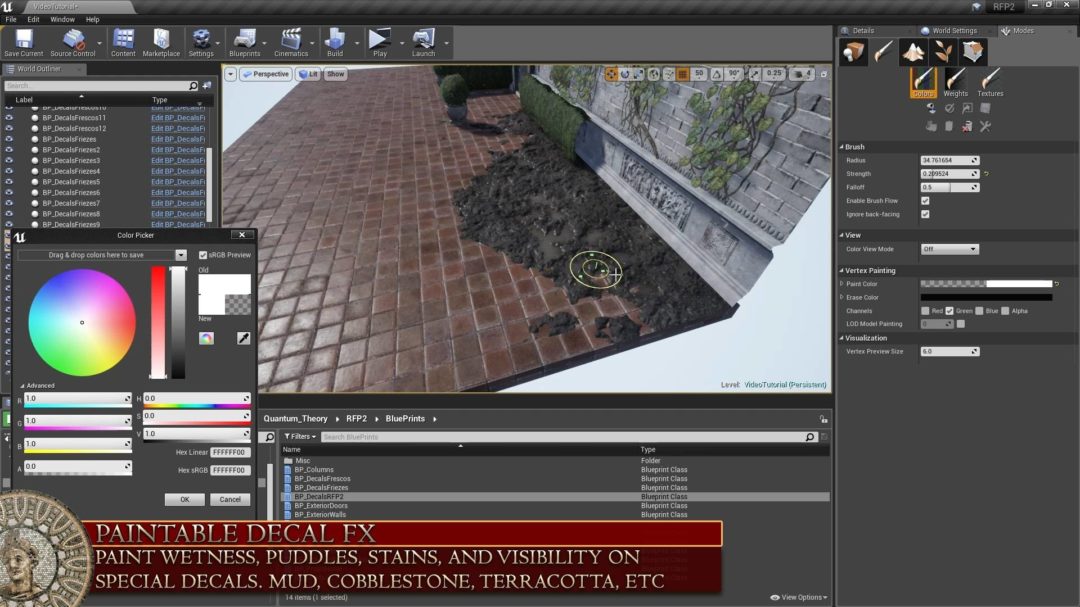Open the Blueprints toolbar menu
The width and height of the screenshot is (1080, 607).
pos(245,43)
